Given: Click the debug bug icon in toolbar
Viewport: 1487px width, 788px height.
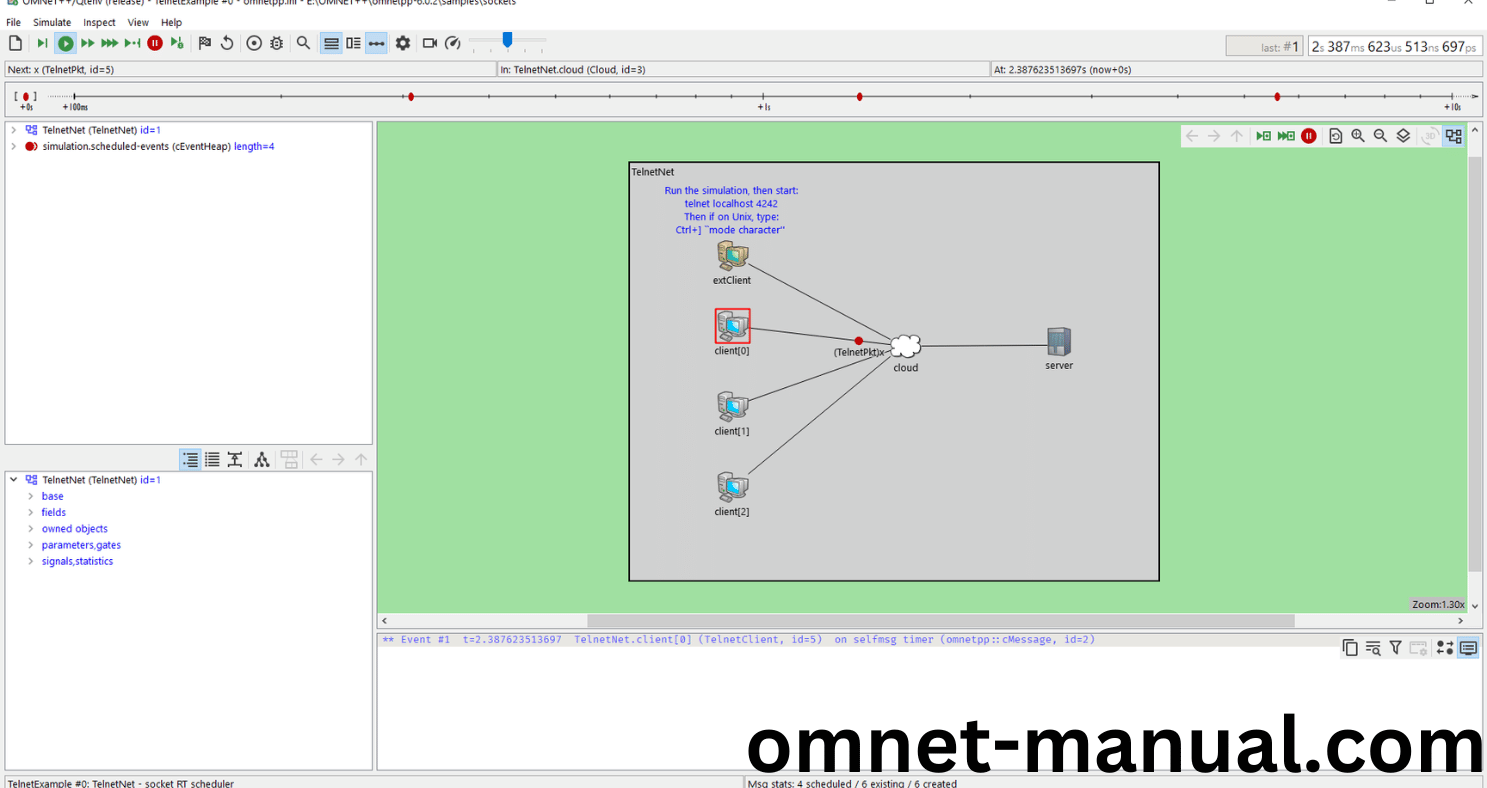Looking at the screenshot, I should tap(277, 43).
